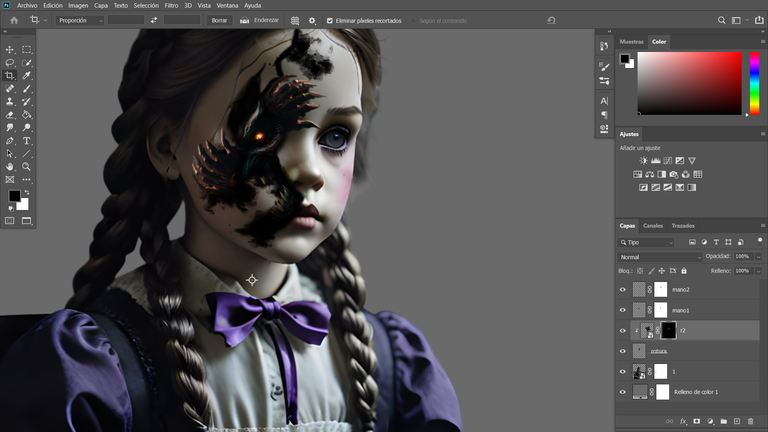Open the Ventana menu
This screenshot has height=432, width=768.
(x=227, y=5)
